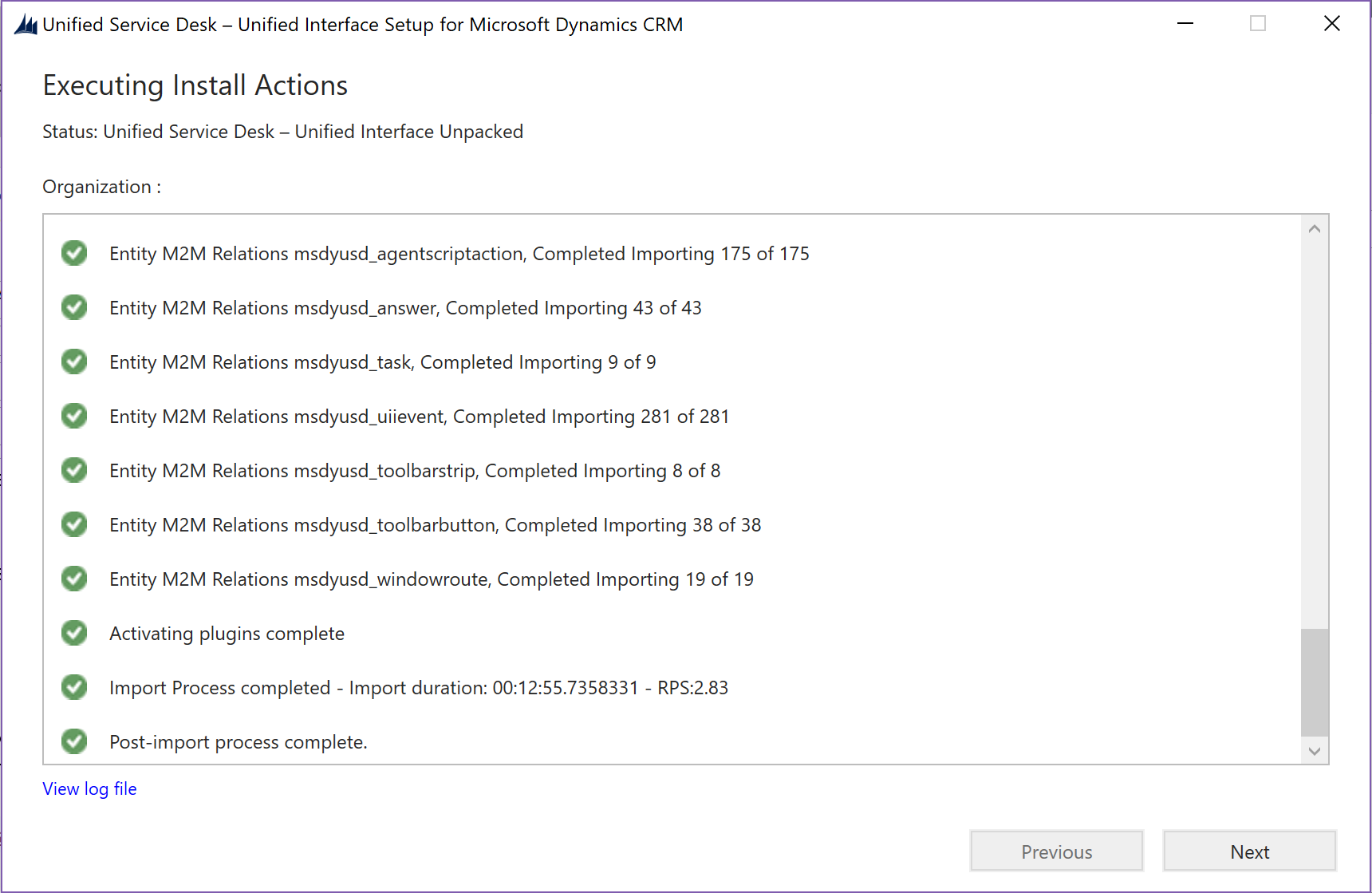Select the success icon next to msdyusd_toolbarbutton

[x=73, y=524]
